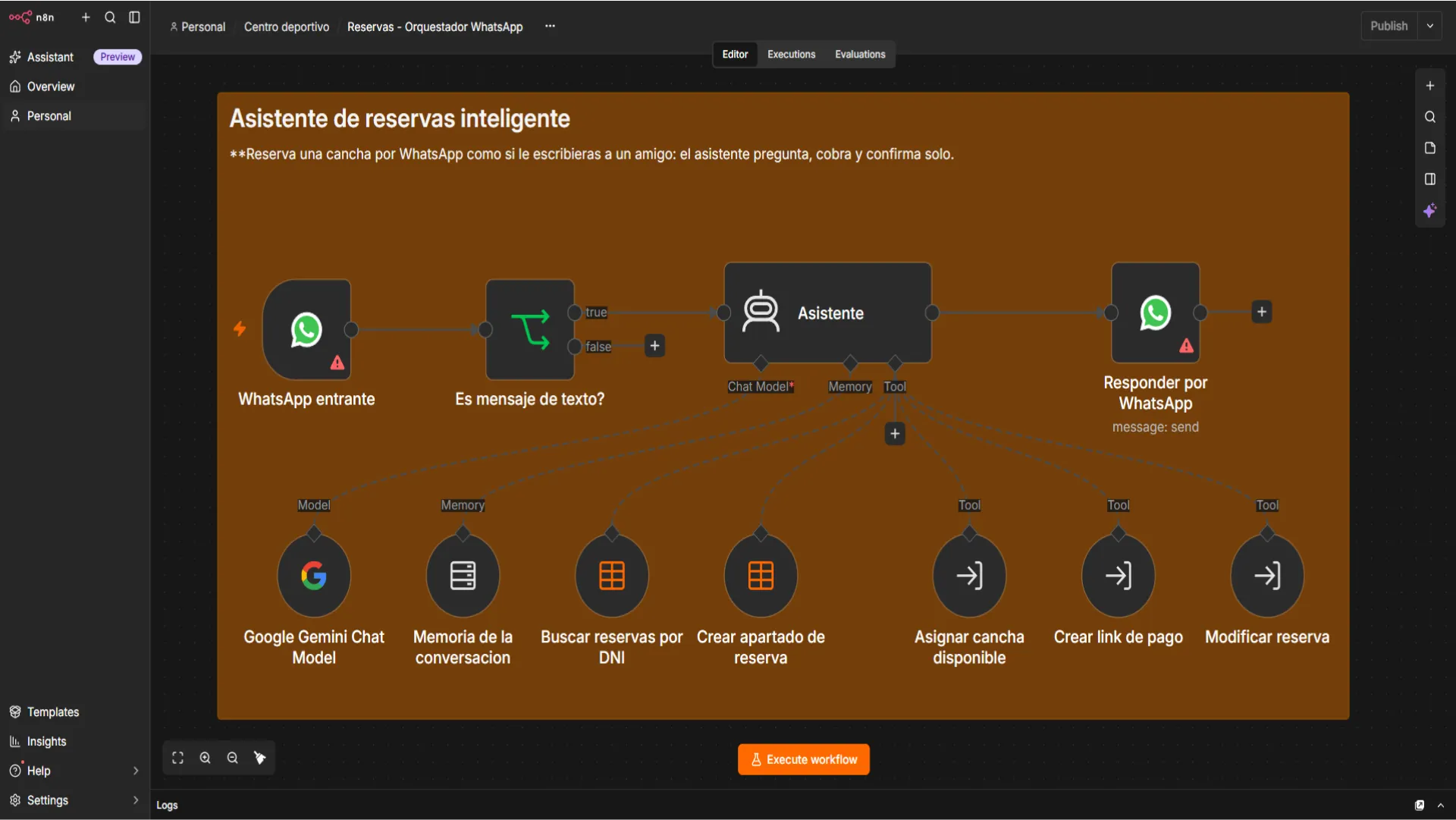This screenshot has width=1456, height=820.
Task: Open the AI sparkle assistant icon
Action: tap(1429, 211)
